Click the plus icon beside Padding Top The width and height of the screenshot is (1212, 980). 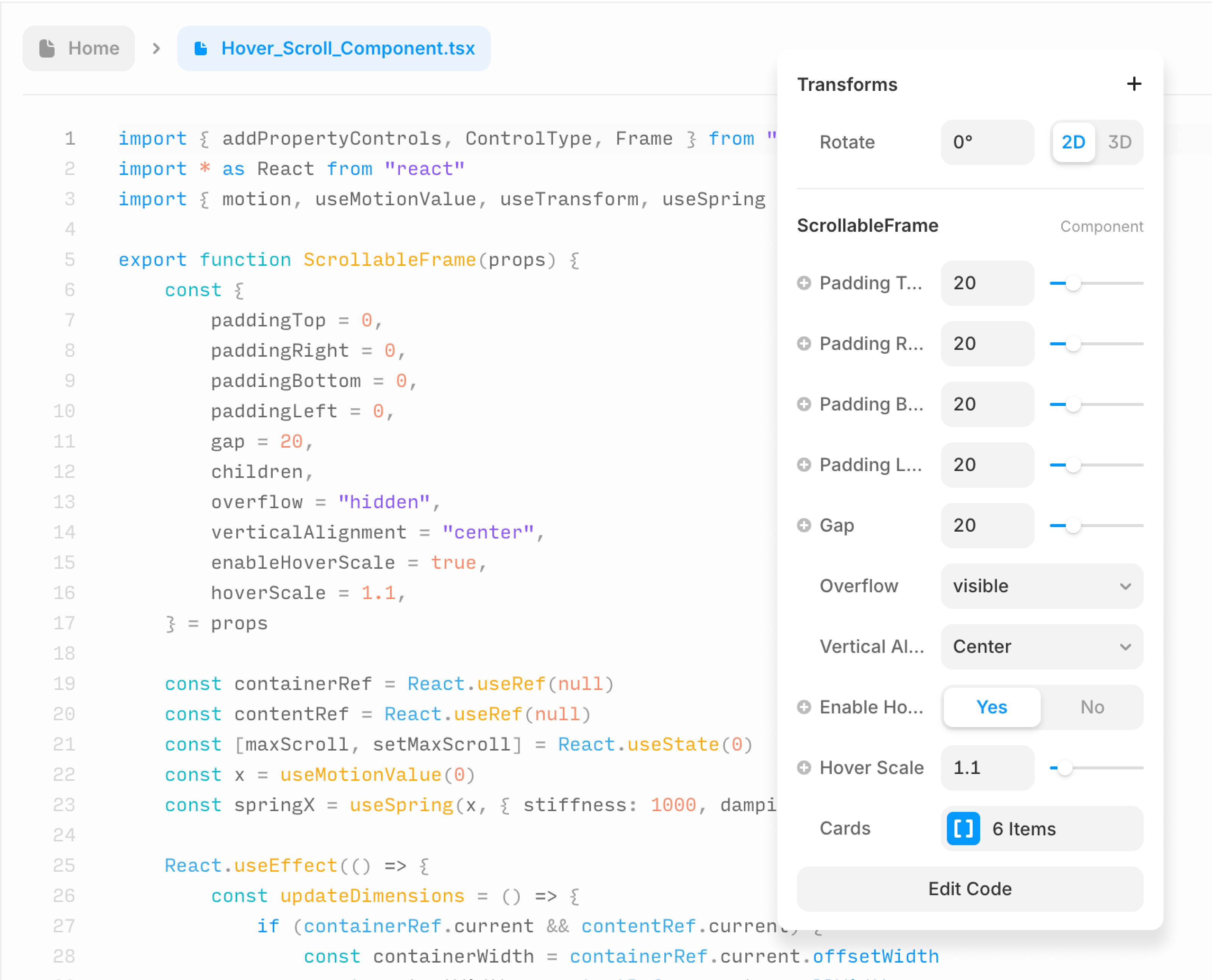point(804,283)
